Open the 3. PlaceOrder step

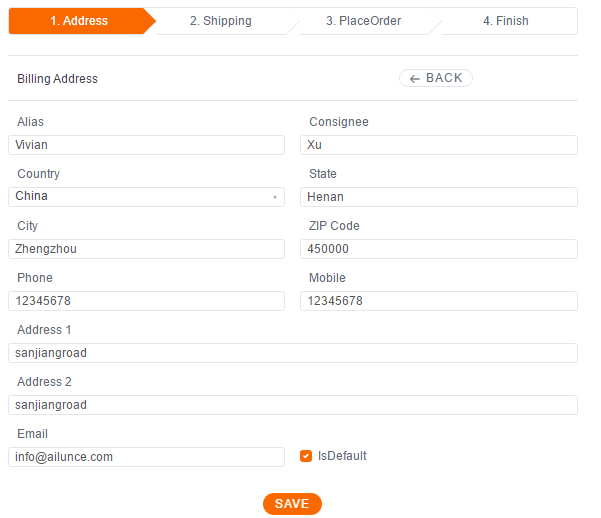pos(363,21)
